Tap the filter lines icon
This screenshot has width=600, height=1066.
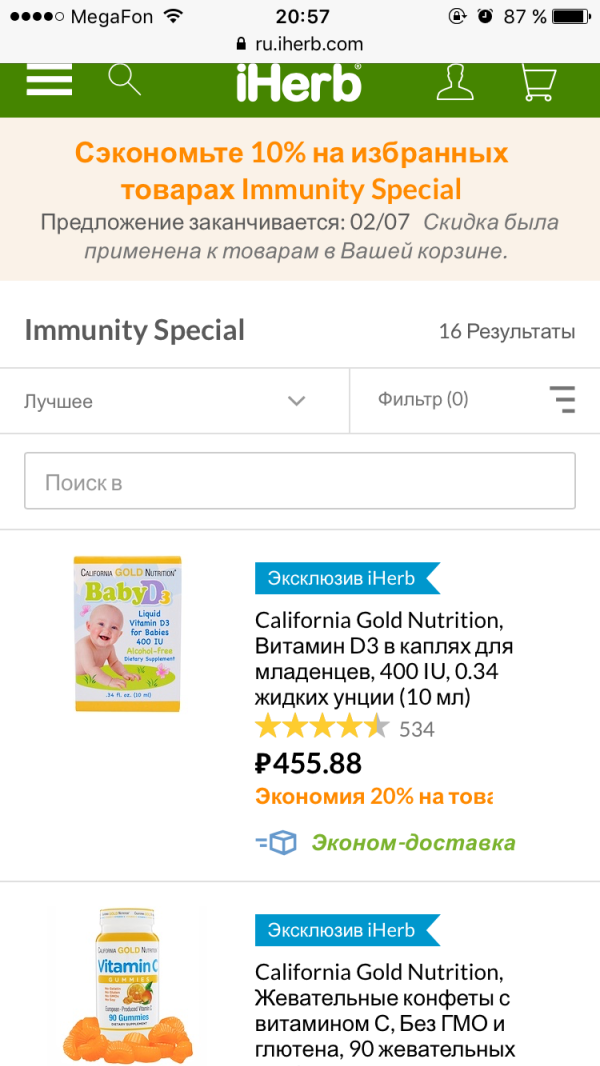[564, 399]
